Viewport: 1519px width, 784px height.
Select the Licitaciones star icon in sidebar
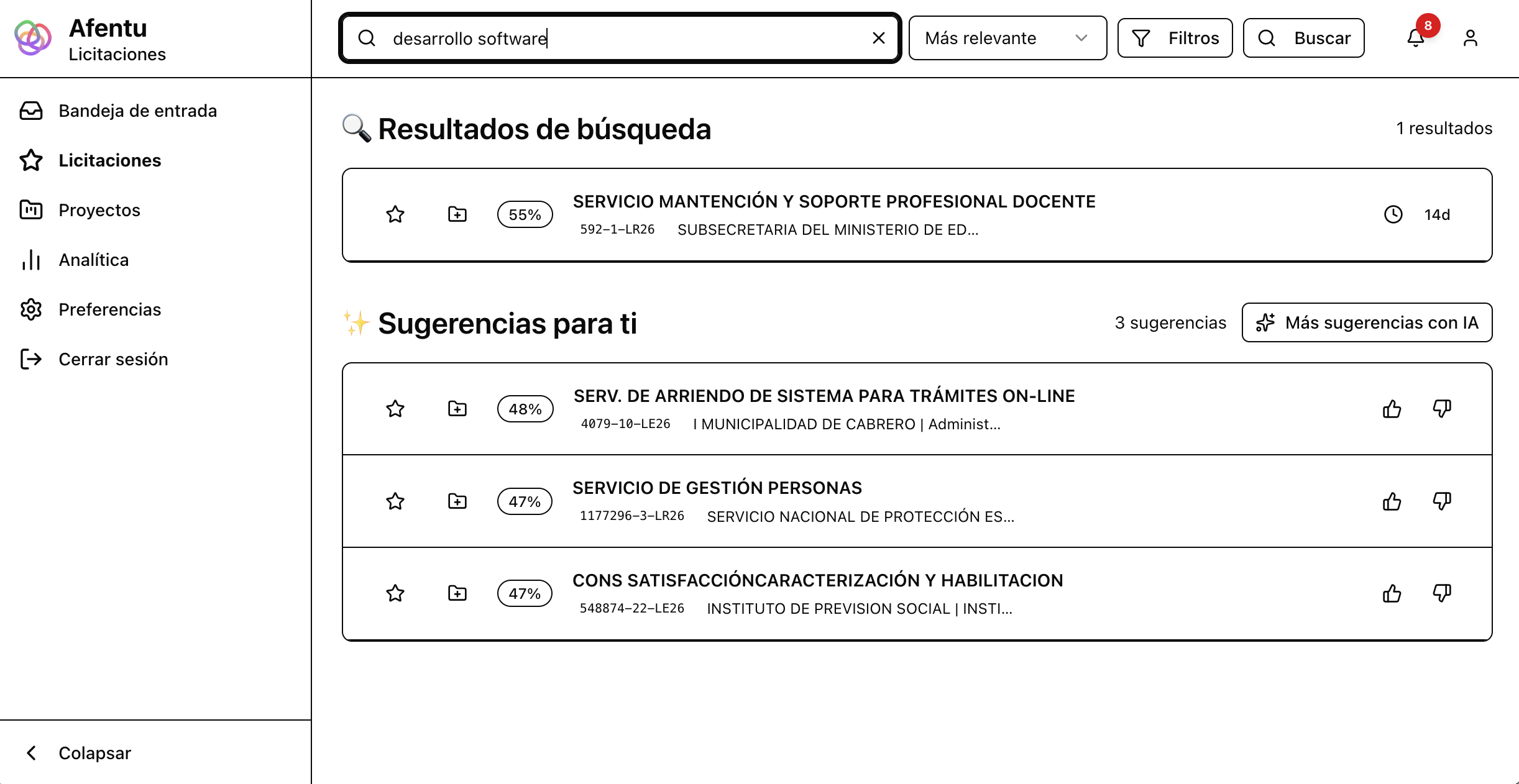coord(32,160)
